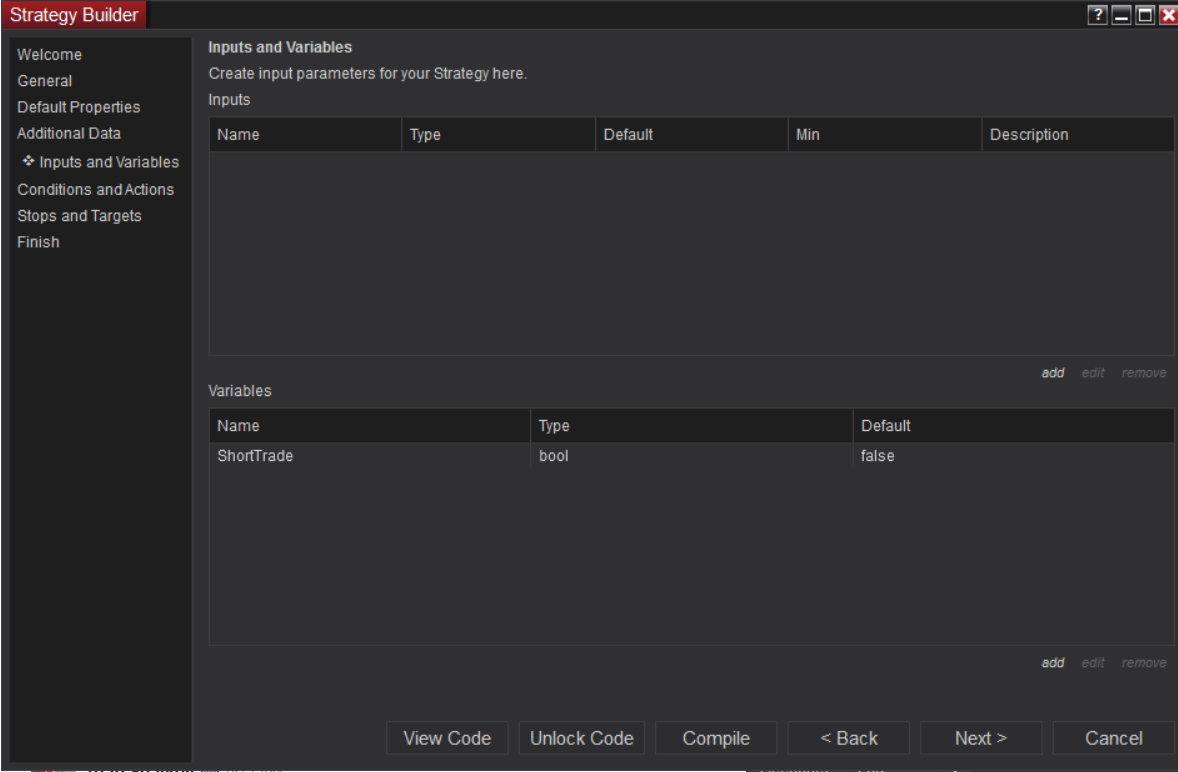Open Default Properties in the sidebar
Viewport: 1178px width, 772px height.
pos(79,107)
